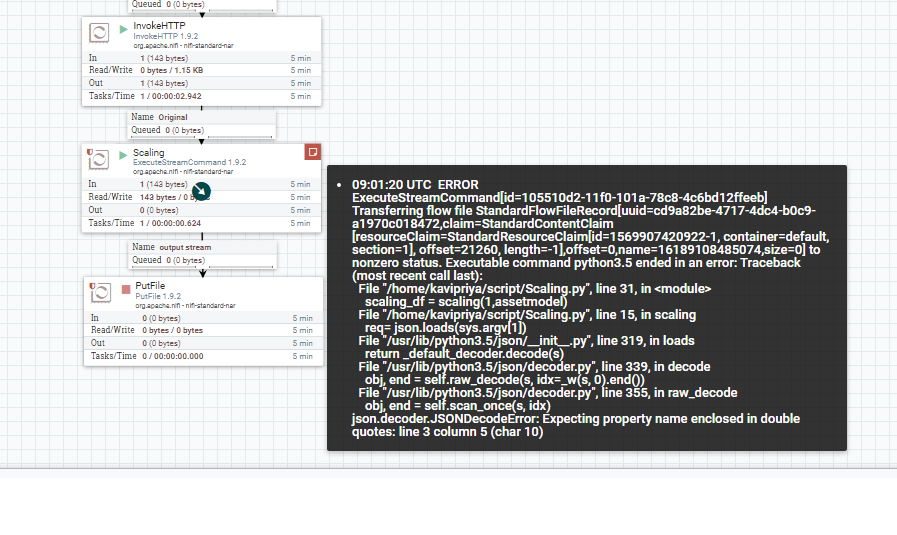Click the JSONDecodeError message line

point(575,425)
